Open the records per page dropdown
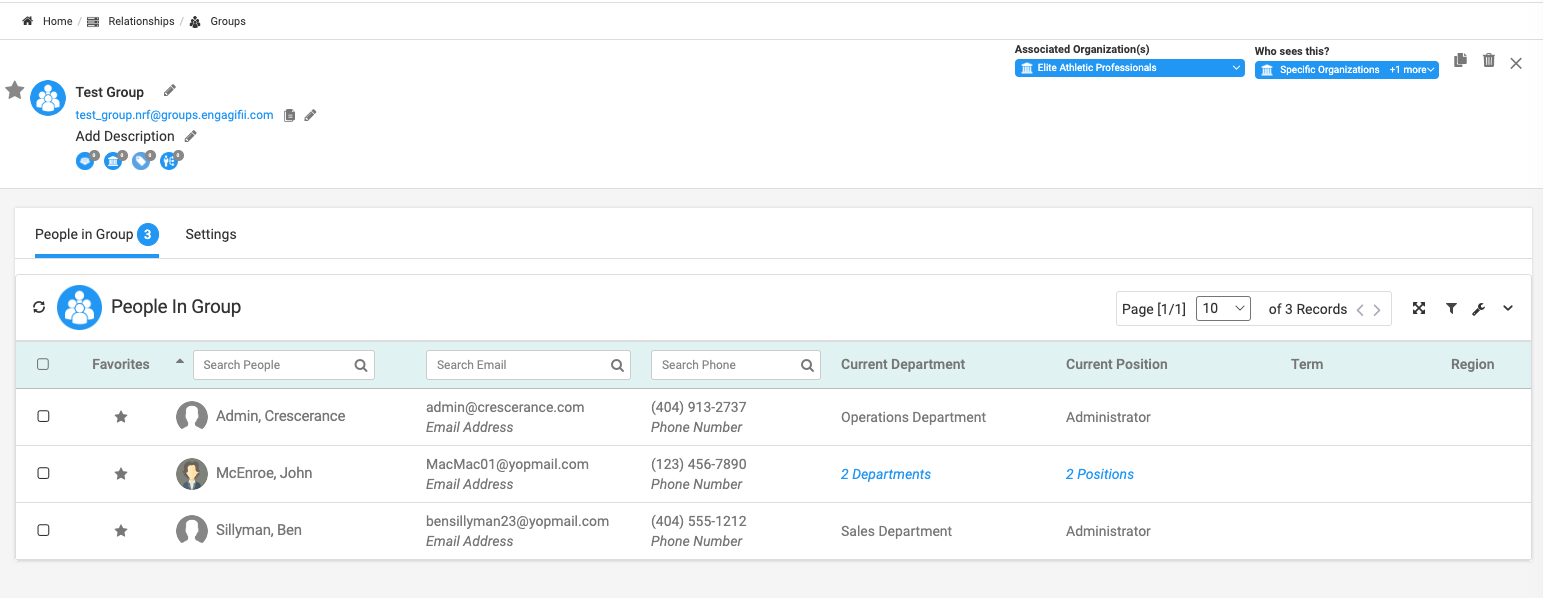This screenshot has height=598, width=1543. [1224, 308]
